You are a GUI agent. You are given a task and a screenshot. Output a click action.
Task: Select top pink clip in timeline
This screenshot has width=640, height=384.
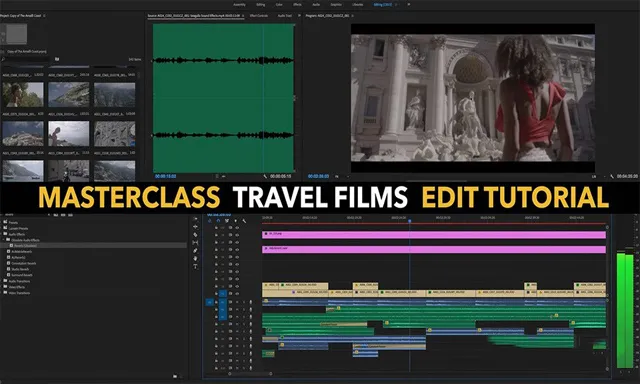[x=434, y=235]
